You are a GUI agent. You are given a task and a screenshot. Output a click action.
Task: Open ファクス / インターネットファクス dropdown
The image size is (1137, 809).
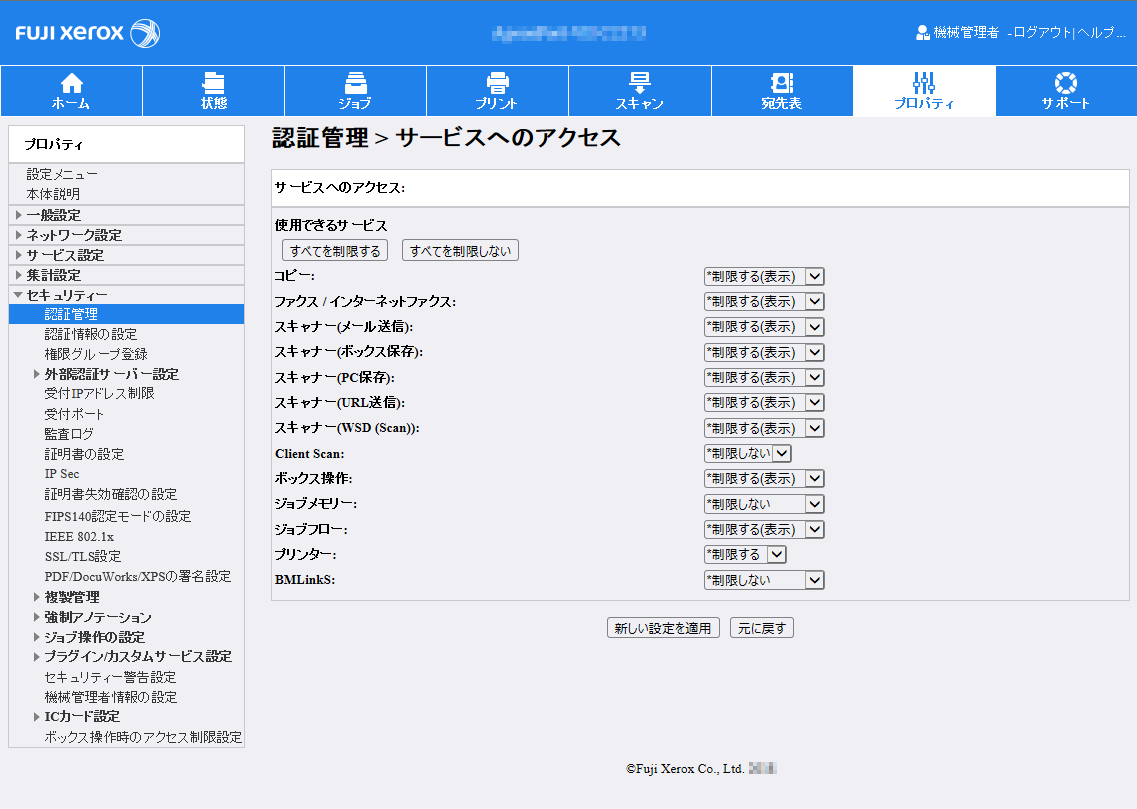764,302
